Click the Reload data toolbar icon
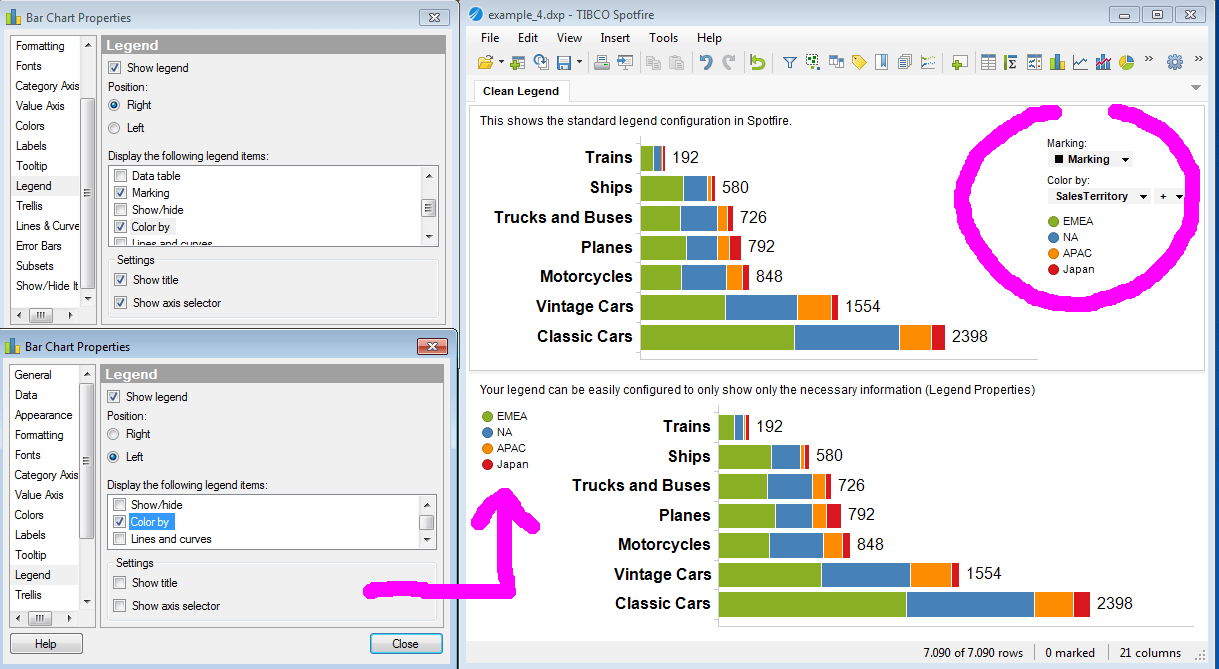1219x669 pixels. [x=541, y=62]
